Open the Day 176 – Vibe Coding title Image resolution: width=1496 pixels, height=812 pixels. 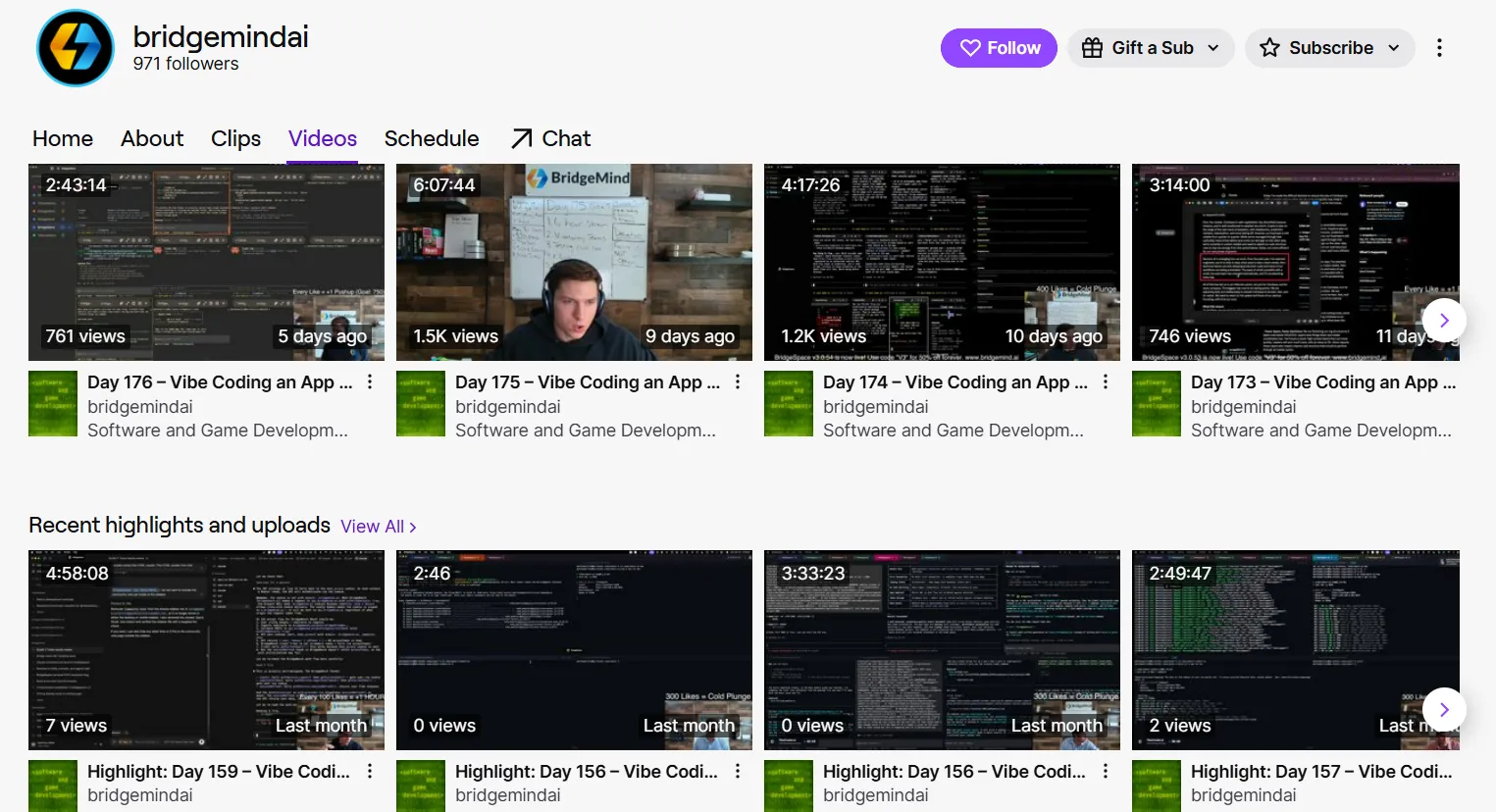coord(220,382)
